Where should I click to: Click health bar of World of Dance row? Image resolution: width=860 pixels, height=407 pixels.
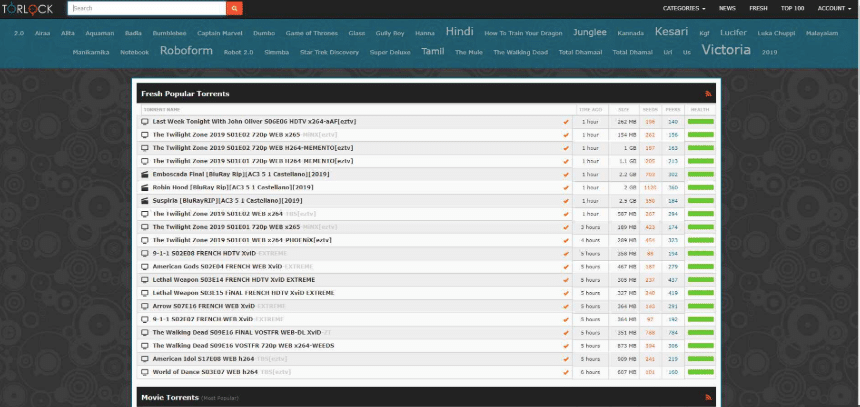click(700, 372)
